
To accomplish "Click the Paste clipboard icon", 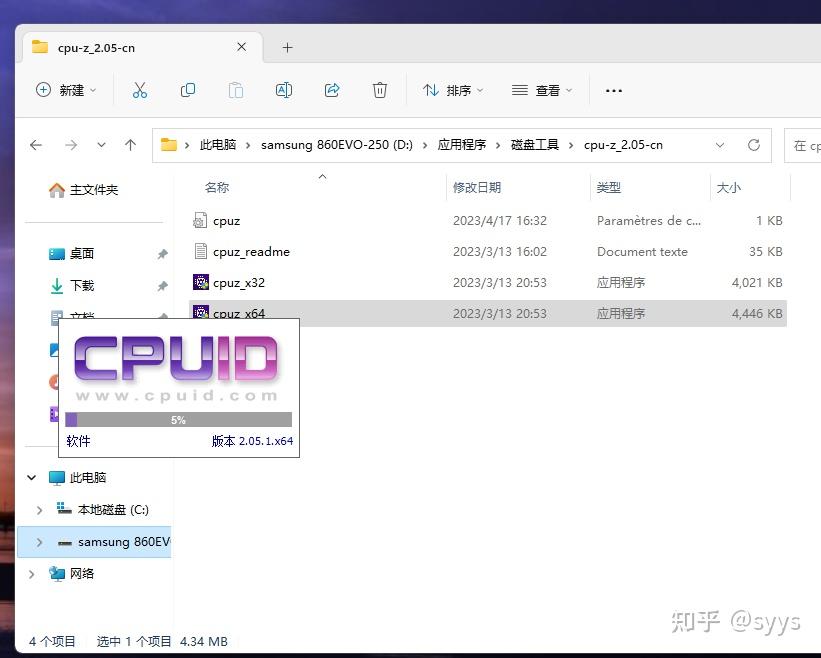I will point(236,91).
